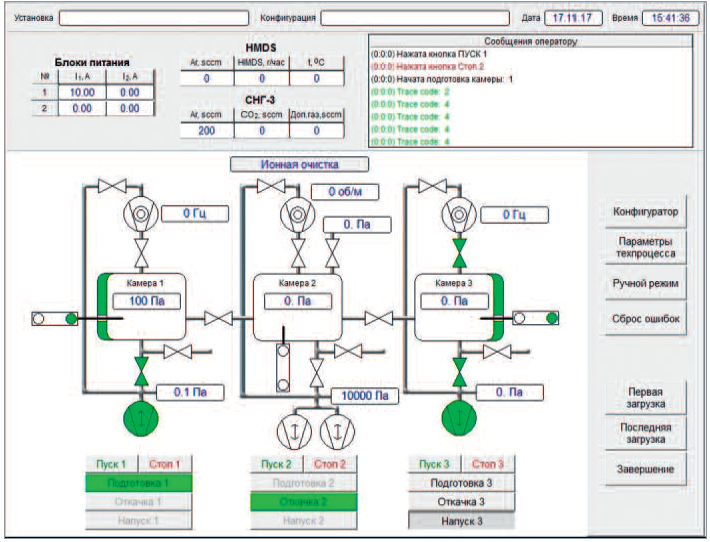The height and width of the screenshot is (542, 710).
Task: Click the white valve directly above Камера 1
Action: point(141,253)
